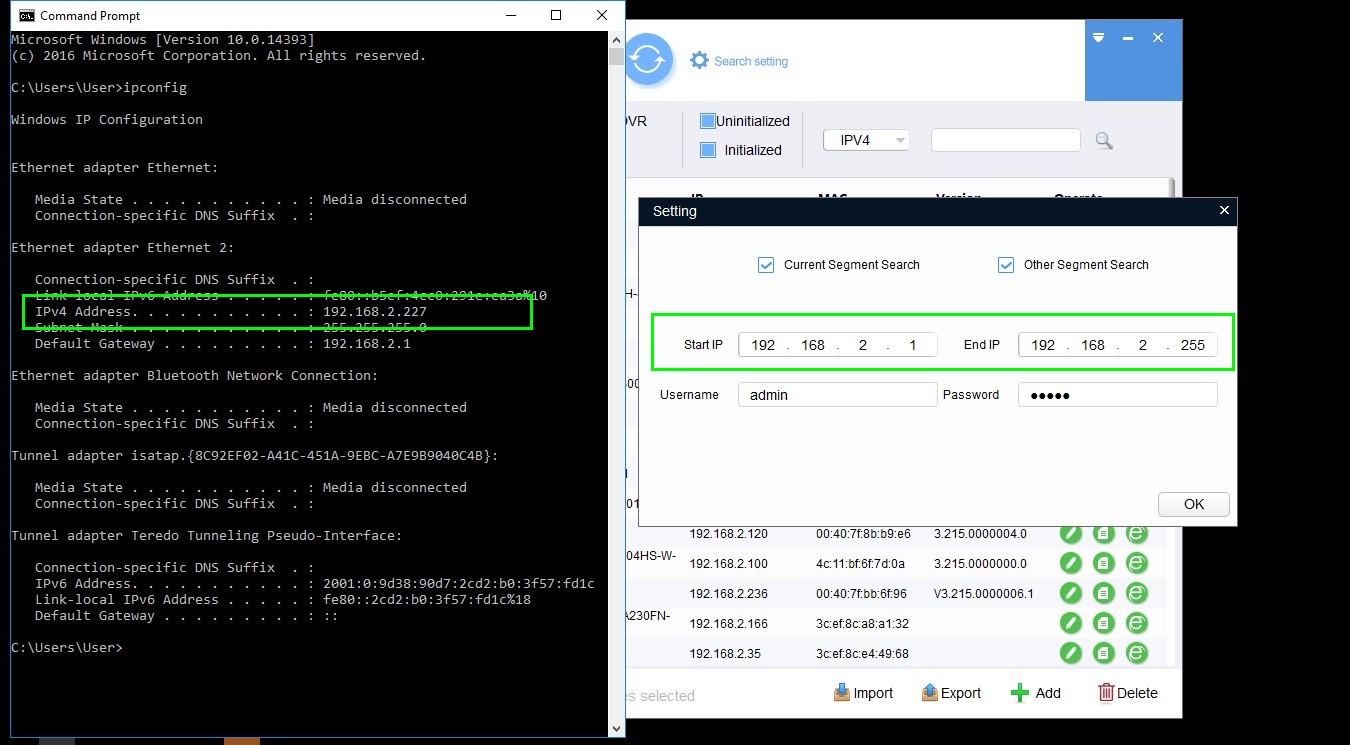Open details for device 192.168.2.120
The width and height of the screenshot is (1350, 745).
1104,534
